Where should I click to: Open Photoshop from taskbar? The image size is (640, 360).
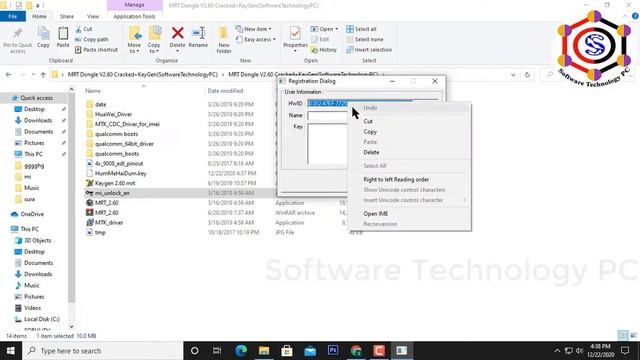[333, 351]
